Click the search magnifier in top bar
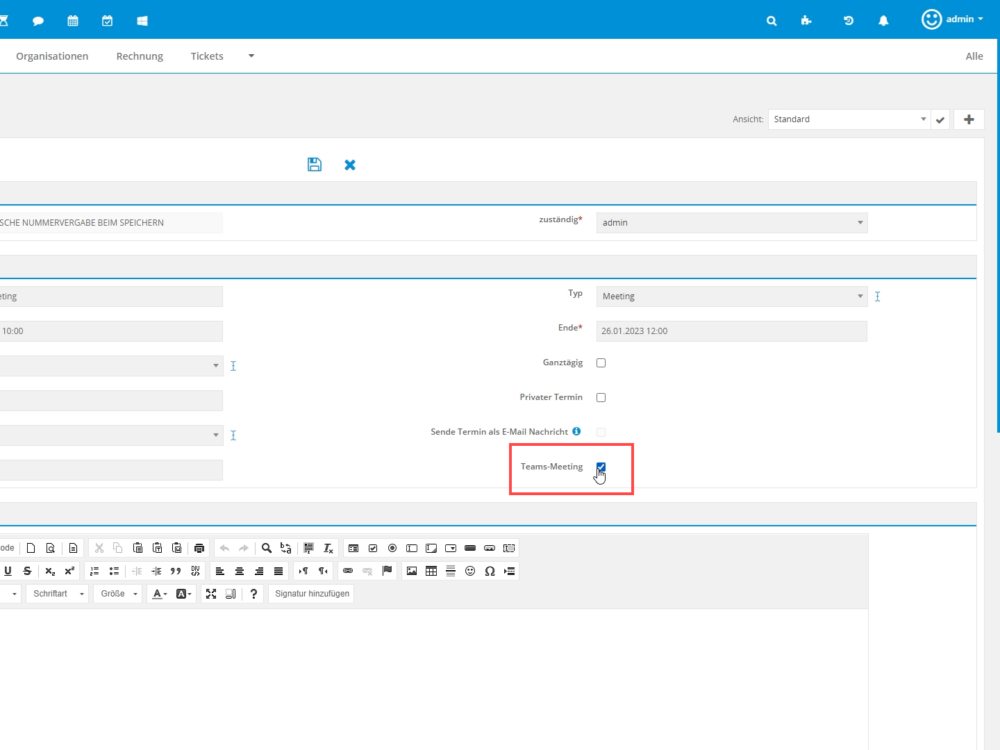The width and height of the screenshot is (1000, 750). click(771, 20)
